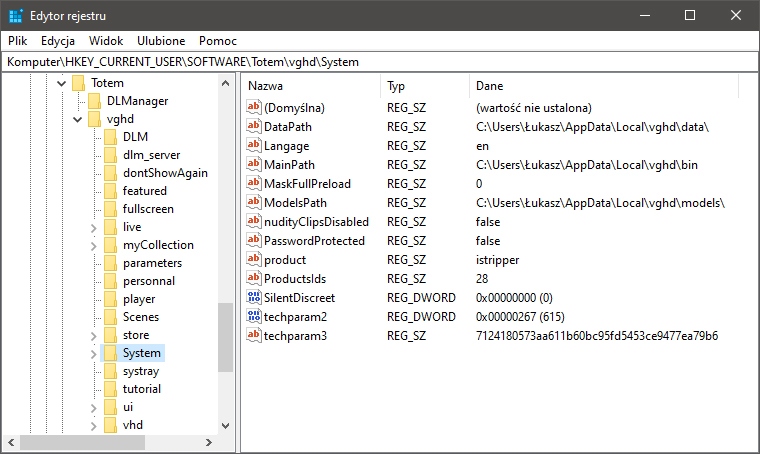The height and width of the screenshot is (454, 760).
Task: Click the folder icon for Scenes key
Action: point(111,317)
